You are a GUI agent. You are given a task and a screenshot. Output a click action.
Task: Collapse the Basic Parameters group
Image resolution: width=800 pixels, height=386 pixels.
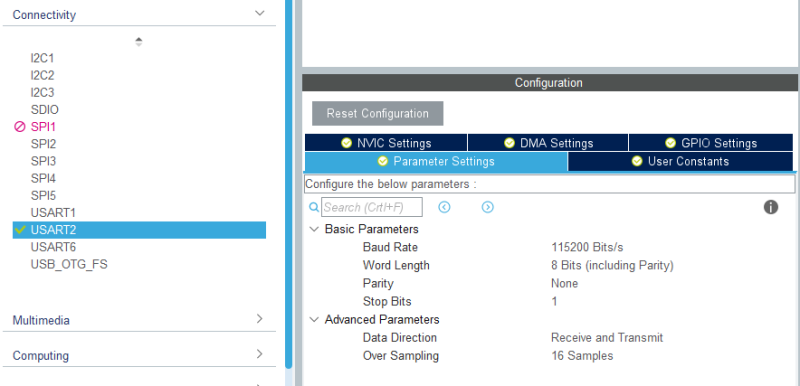point(314,229)
